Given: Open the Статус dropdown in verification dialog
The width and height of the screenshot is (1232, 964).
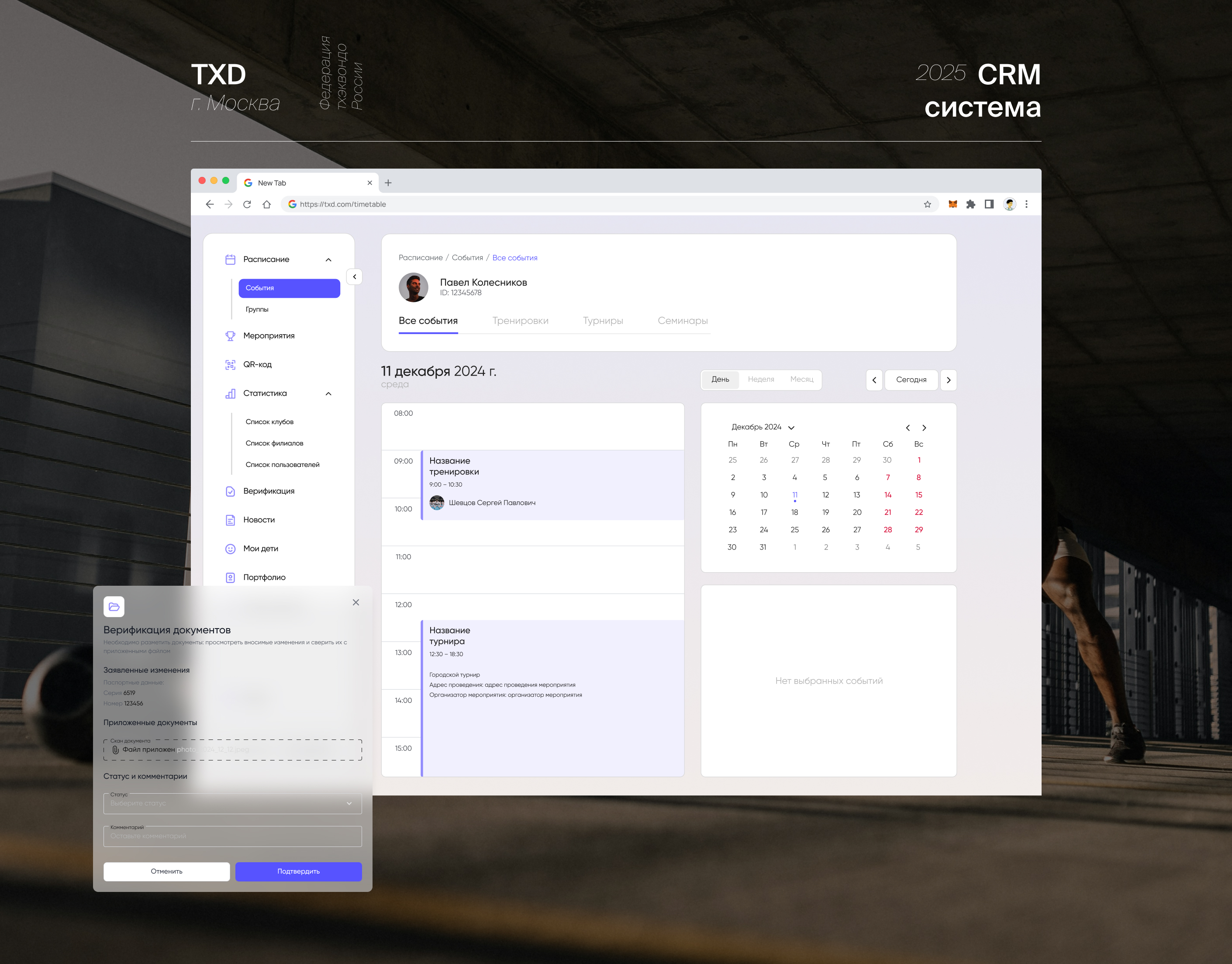Looking at the screenshot, I should 232,803.
